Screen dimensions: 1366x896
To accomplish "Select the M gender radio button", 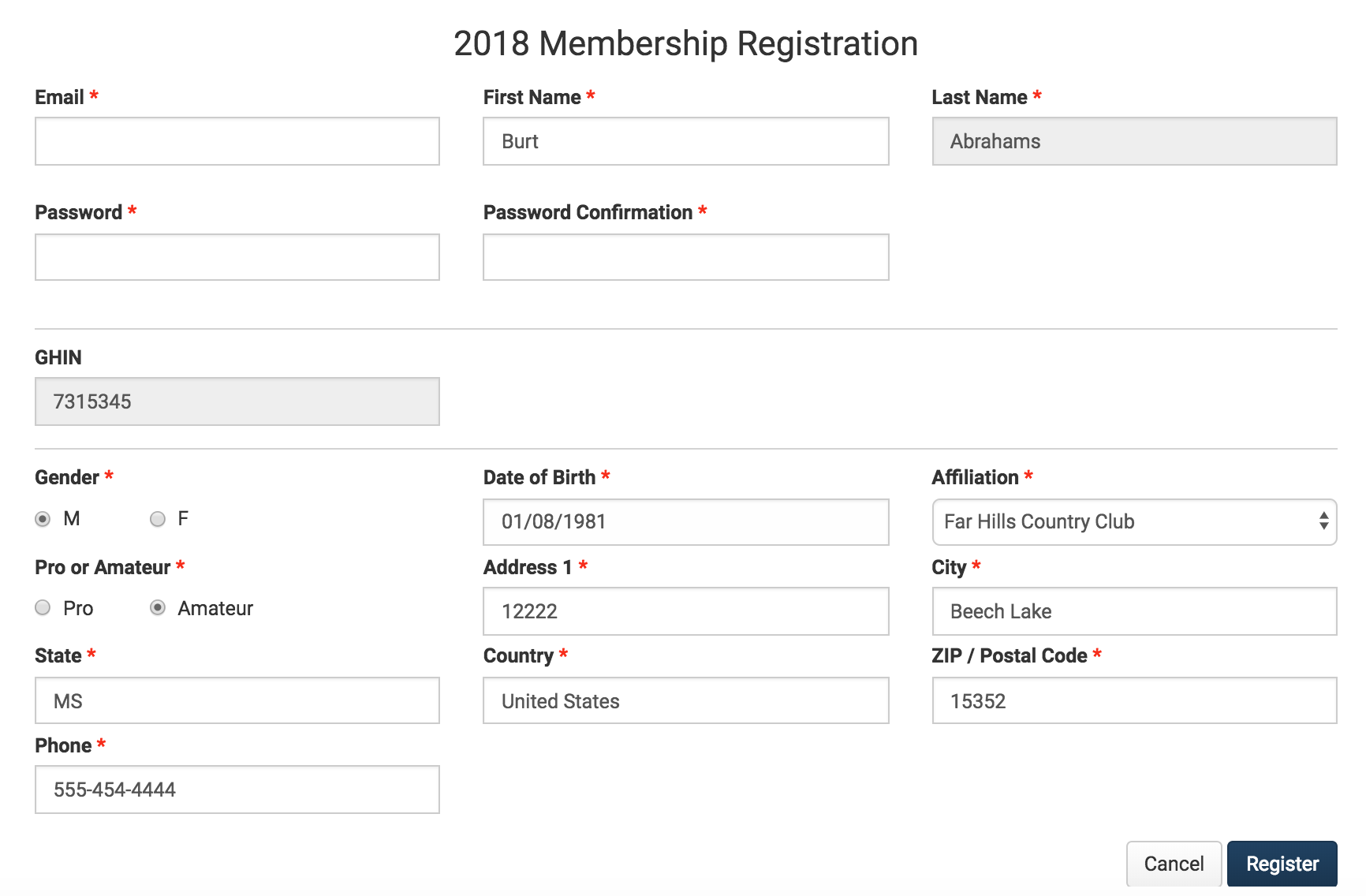I will pos(43,519).
